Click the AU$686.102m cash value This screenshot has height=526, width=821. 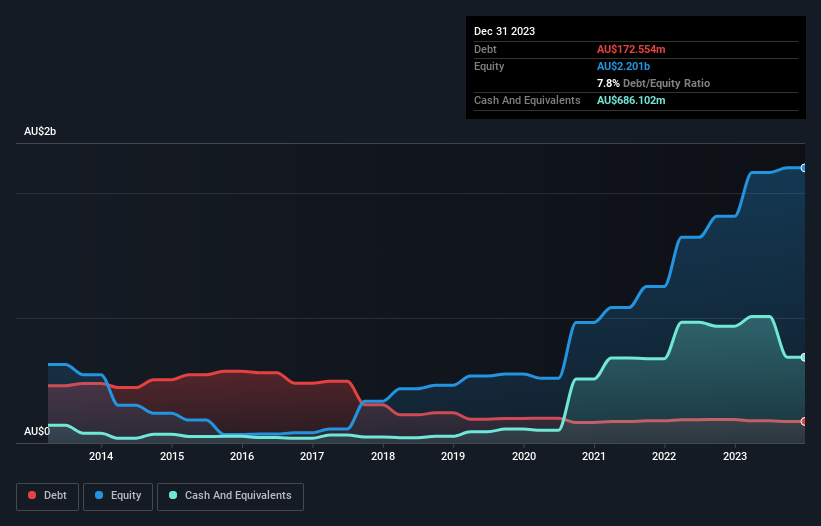[631, 100]
